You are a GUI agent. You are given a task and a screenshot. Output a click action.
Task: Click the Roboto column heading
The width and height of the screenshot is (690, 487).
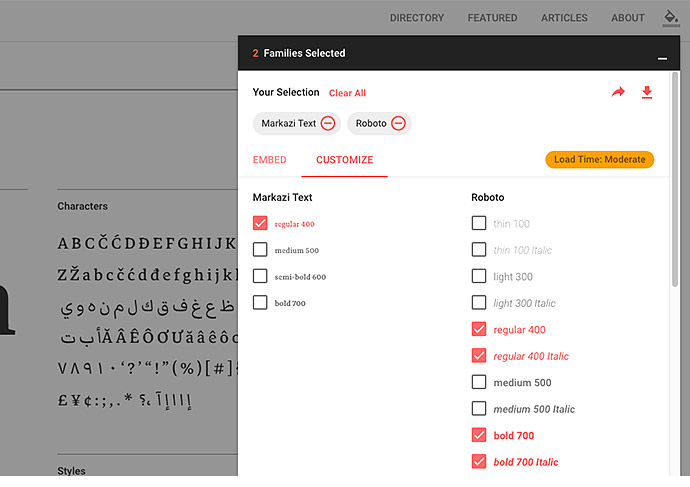[488, 197]
